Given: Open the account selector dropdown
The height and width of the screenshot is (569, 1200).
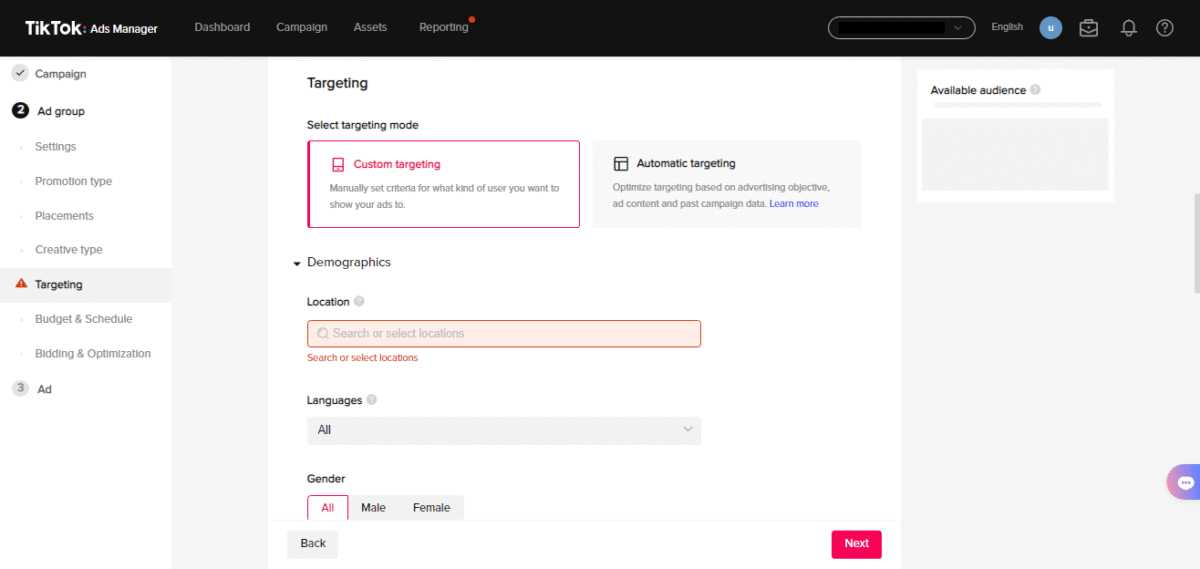Looking at the screenshot, I should click(x=901, y=28).
